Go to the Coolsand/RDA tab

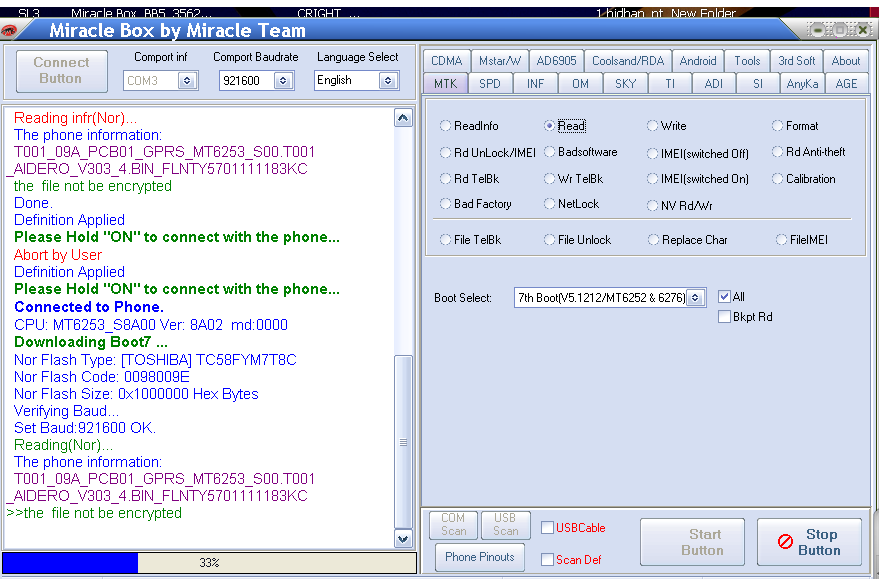coord(628,61)
